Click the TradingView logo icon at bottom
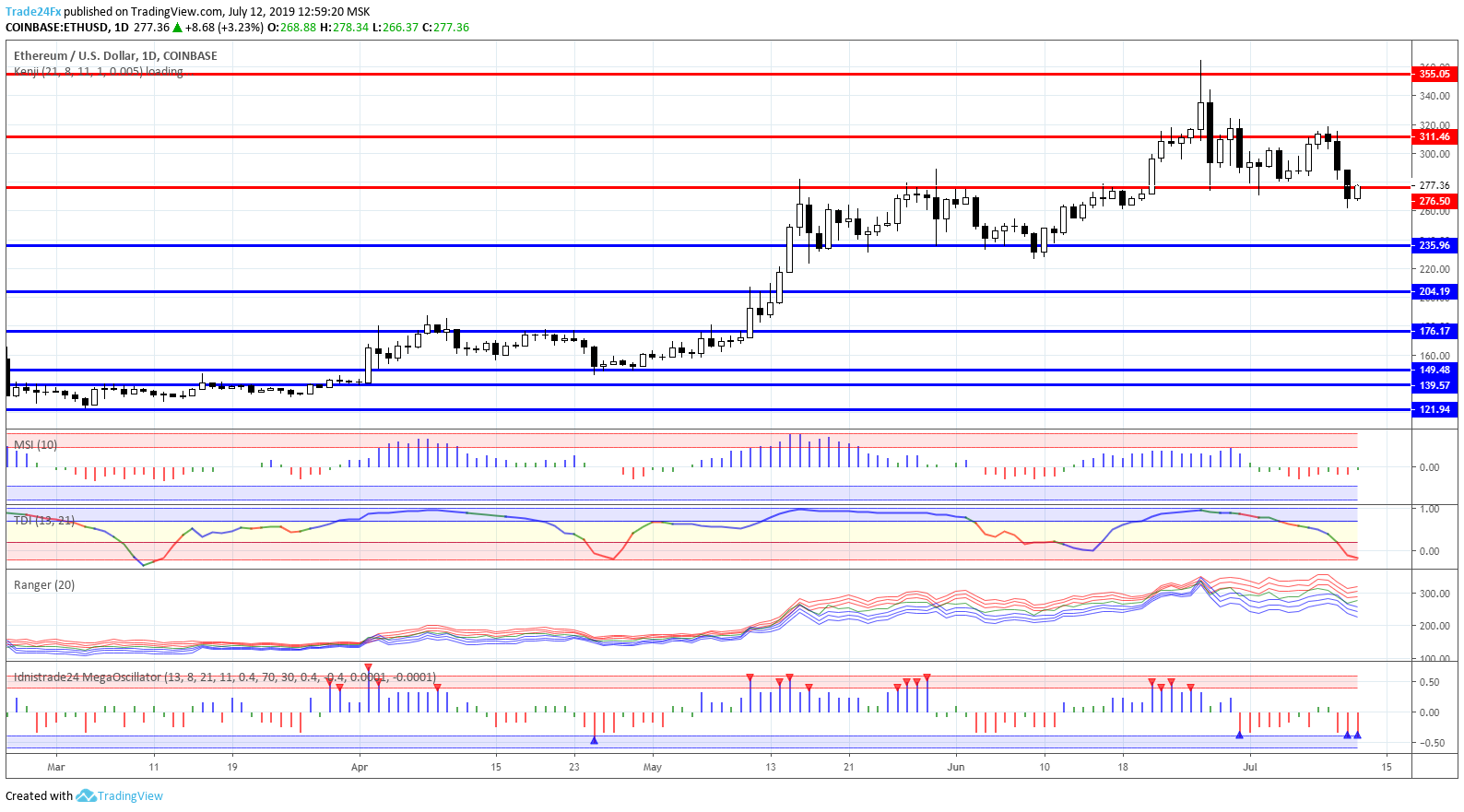The width and height of the screenshot is (1464, 812). pyautogui.click(x=86, y=795)
